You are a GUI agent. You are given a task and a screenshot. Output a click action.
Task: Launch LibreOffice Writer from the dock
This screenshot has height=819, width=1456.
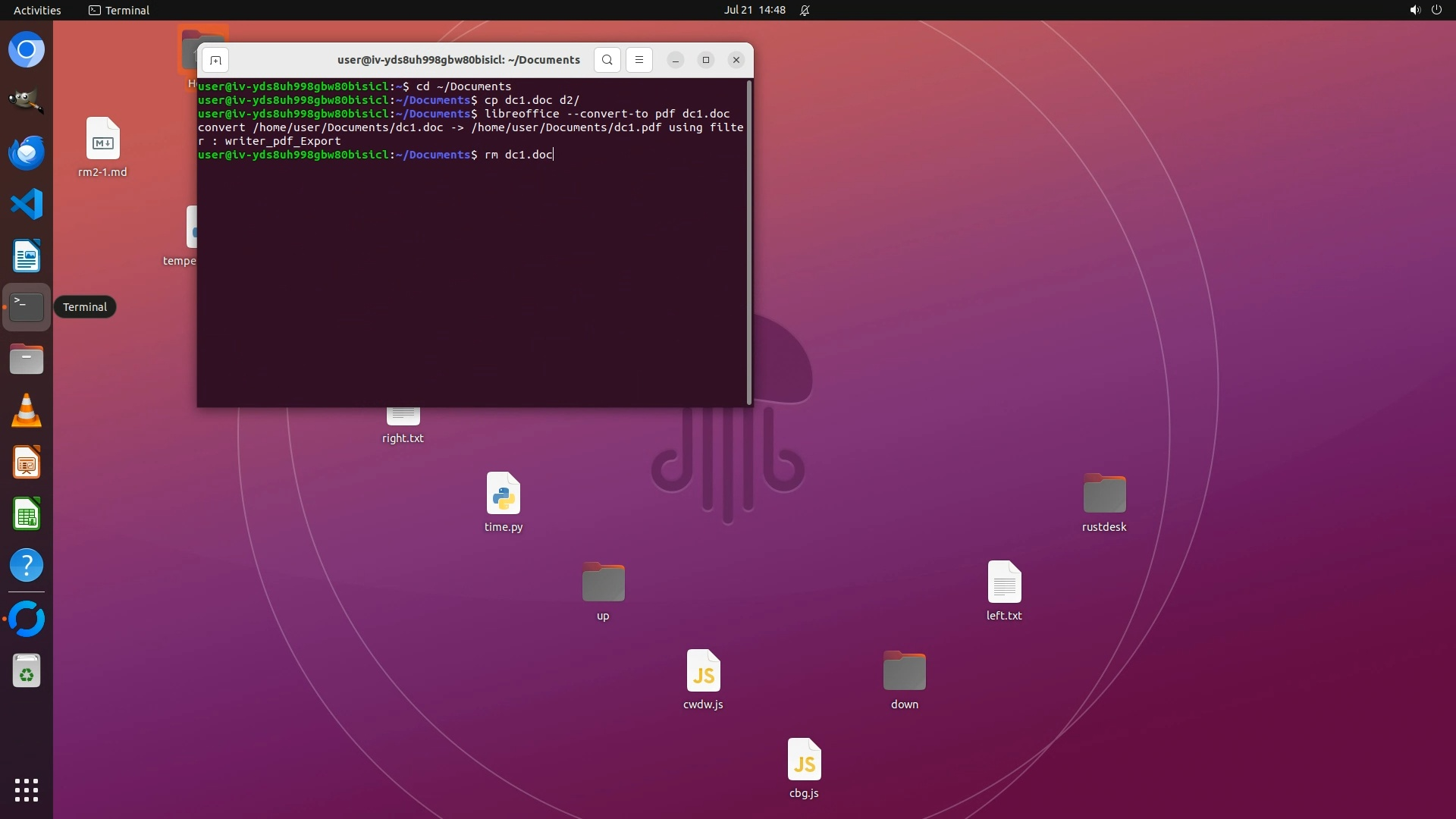(27, 256)
